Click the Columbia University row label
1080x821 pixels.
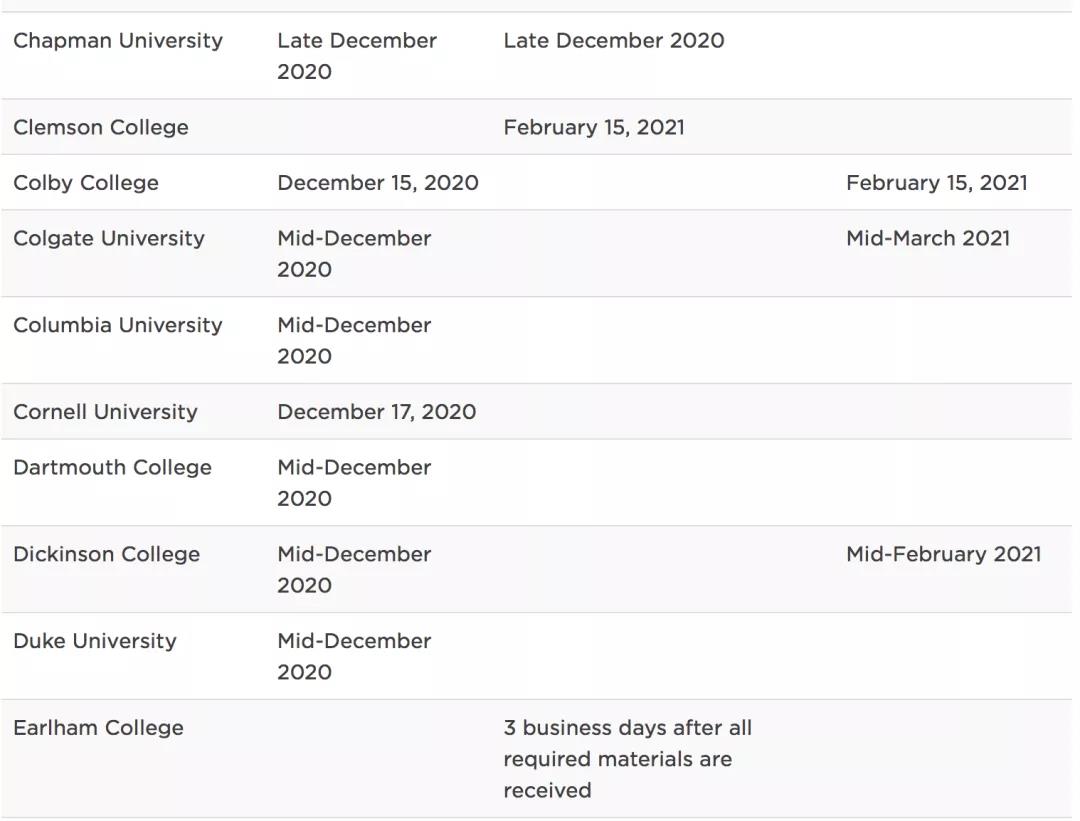click(118, 326)
